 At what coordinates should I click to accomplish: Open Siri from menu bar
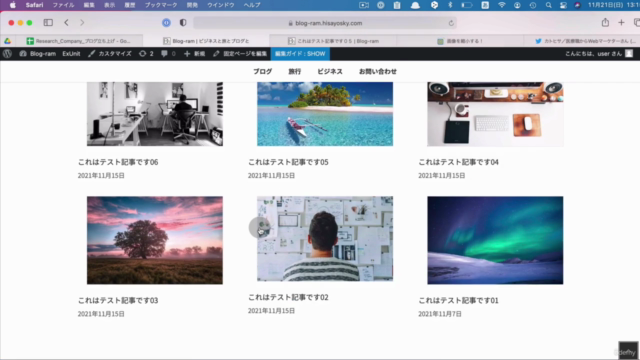(x=577, y=5)
